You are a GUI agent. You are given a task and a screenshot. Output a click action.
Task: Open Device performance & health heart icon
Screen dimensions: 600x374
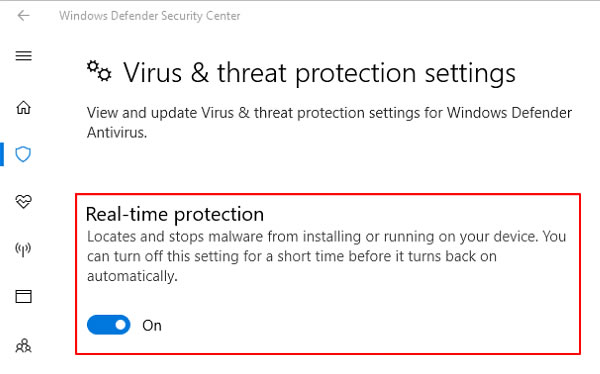[23, 201]
